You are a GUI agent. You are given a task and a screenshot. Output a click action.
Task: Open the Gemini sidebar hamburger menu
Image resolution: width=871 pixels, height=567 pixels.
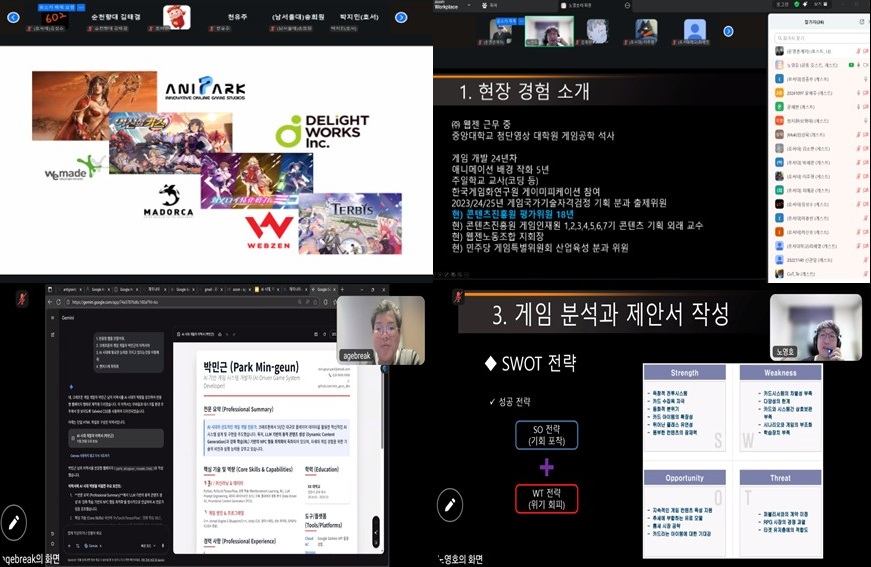point(53,318)
